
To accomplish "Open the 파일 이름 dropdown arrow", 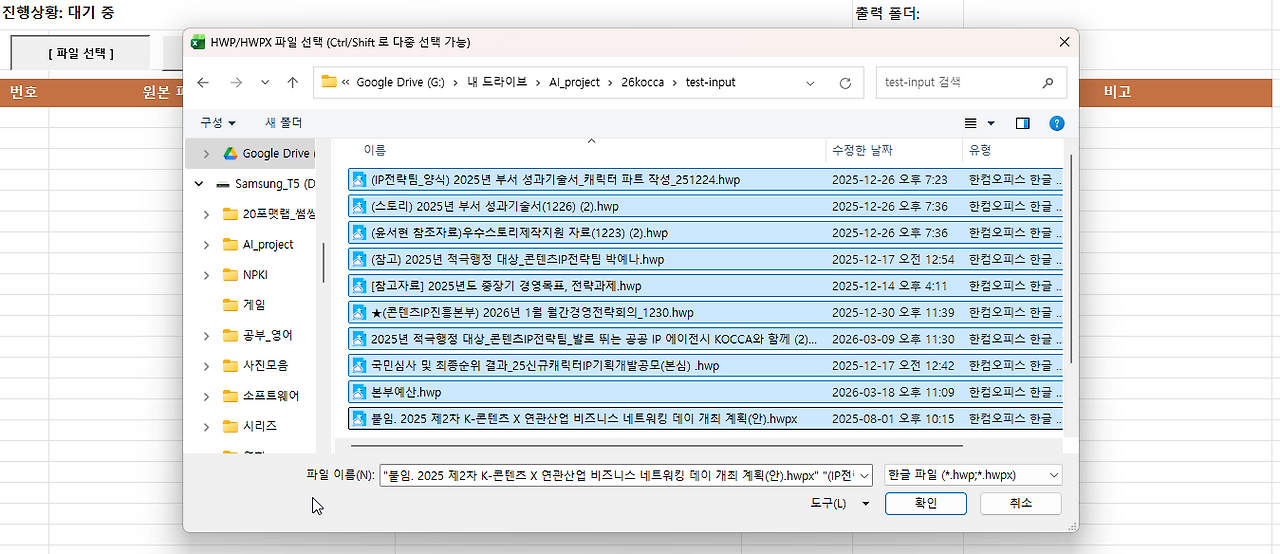I will click(865, 475).
